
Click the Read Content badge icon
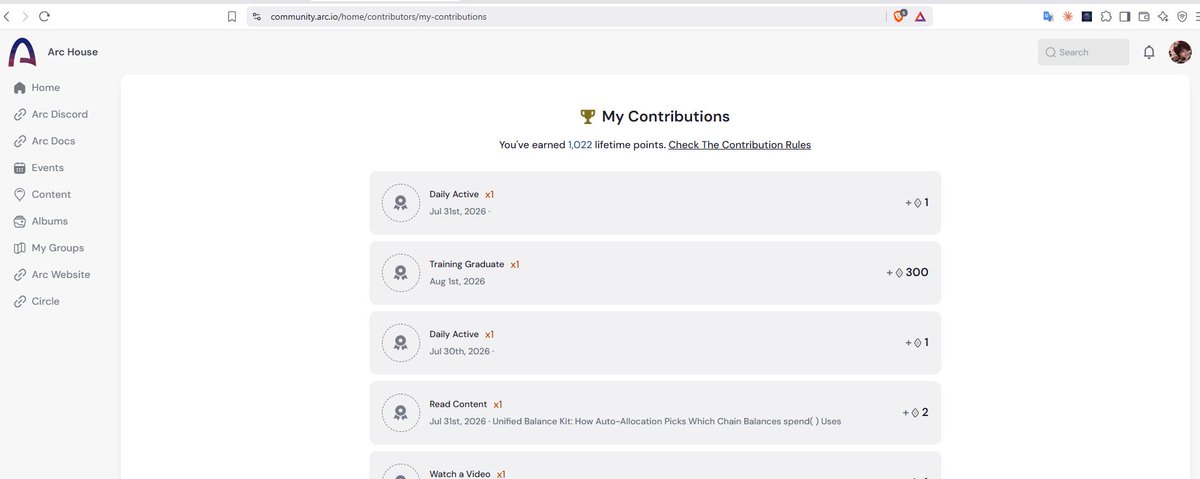click(401, 412)
